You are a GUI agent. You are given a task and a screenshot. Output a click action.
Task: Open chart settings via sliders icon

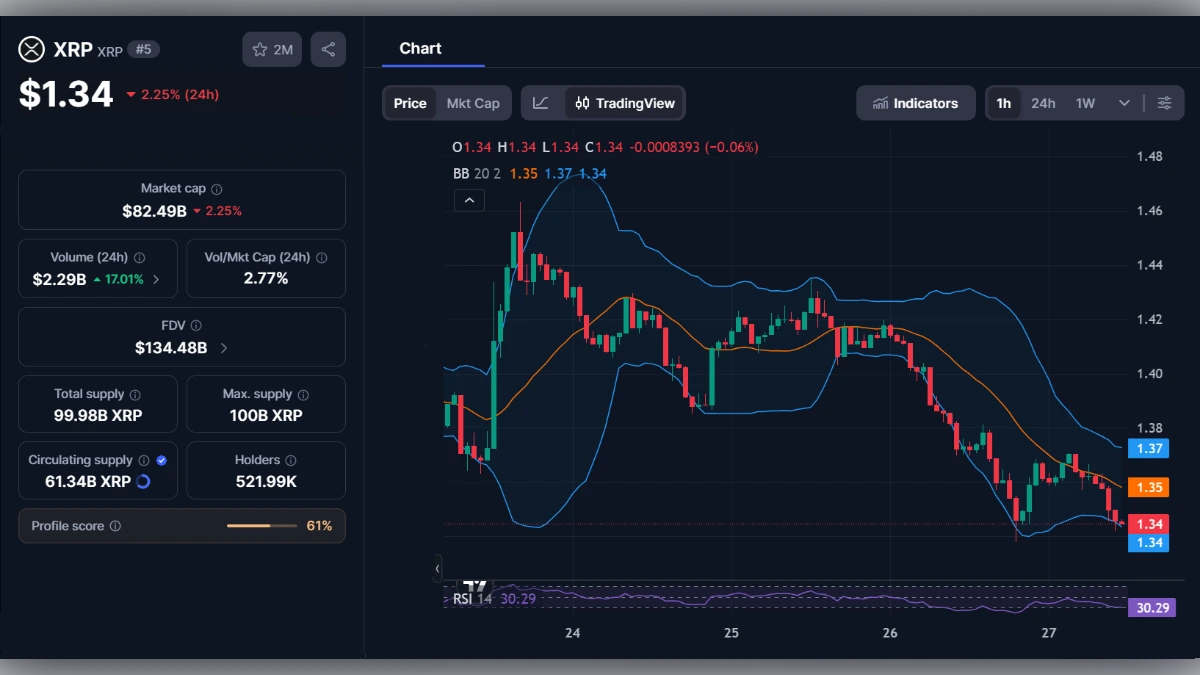(x=1164, y=102)
